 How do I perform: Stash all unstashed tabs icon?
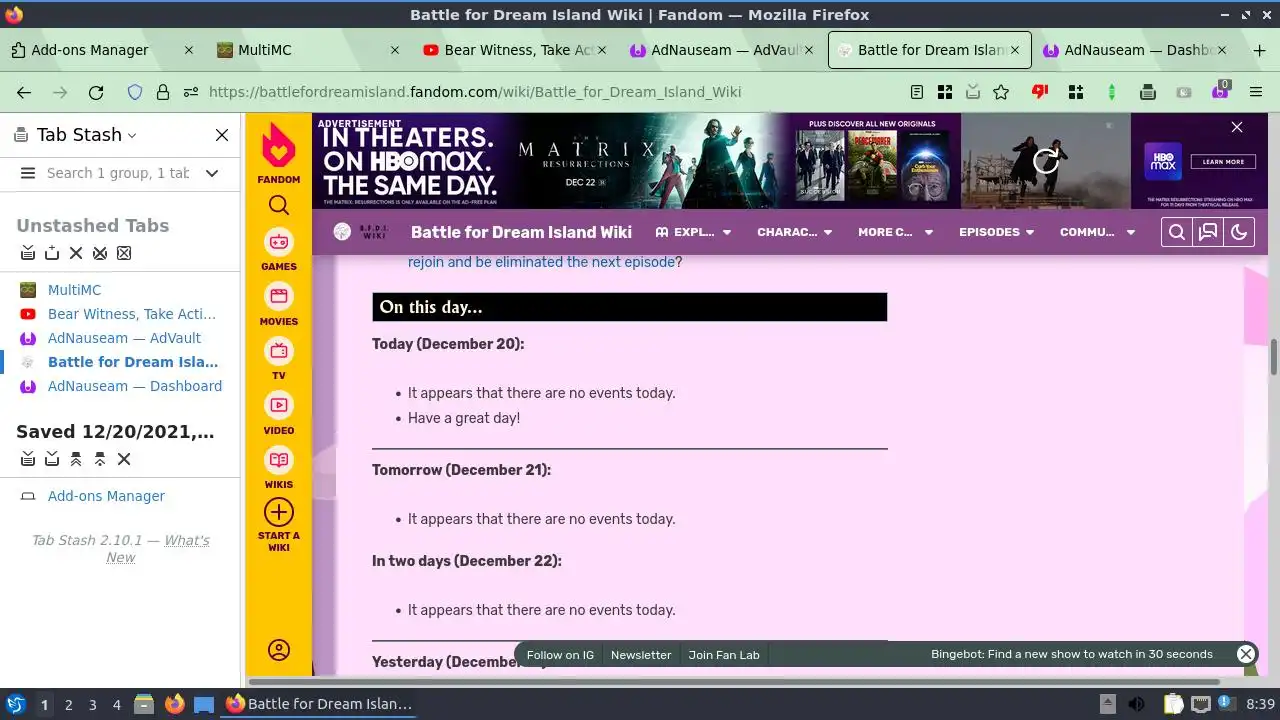tap(28, 253)
